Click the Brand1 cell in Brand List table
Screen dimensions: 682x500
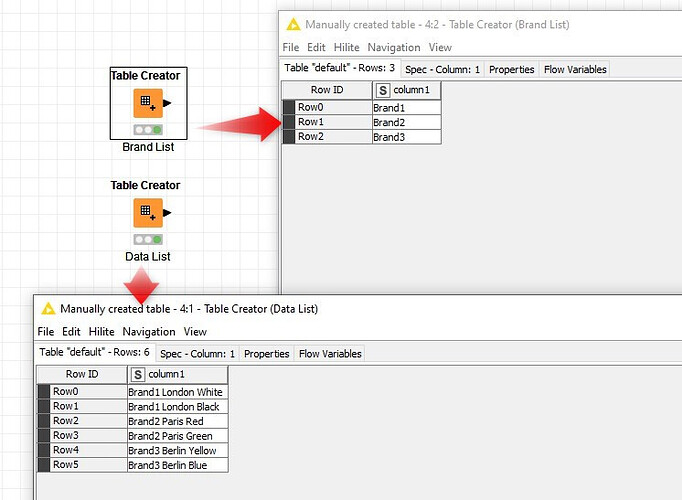407,107
